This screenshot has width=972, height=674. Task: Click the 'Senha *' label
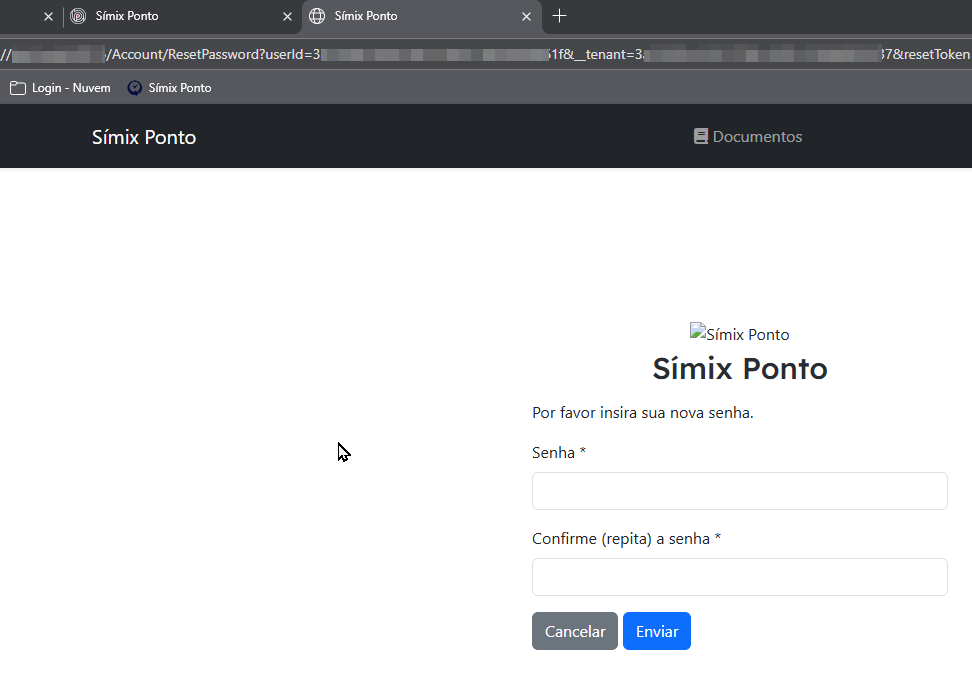click(559, 453)
